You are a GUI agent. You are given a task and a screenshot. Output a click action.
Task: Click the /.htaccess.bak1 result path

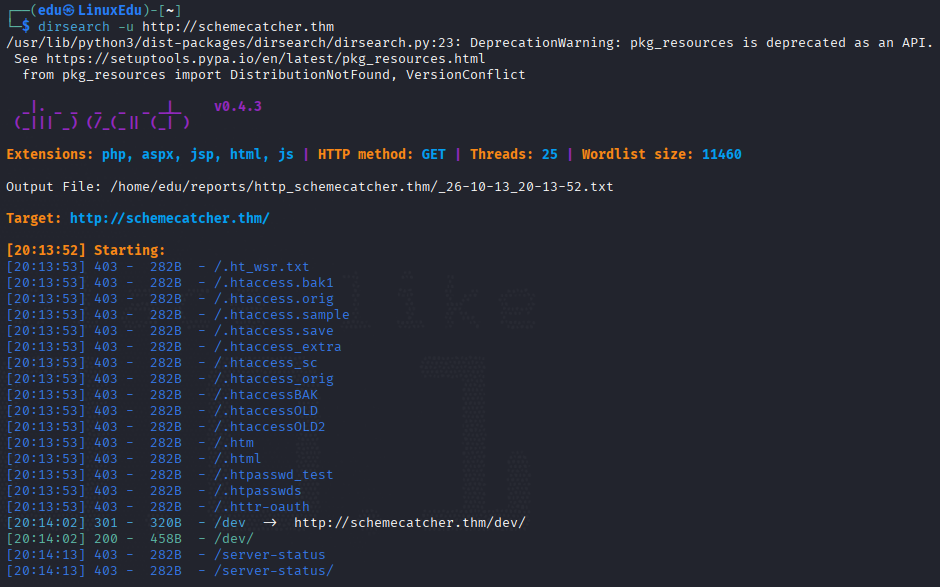273,282
